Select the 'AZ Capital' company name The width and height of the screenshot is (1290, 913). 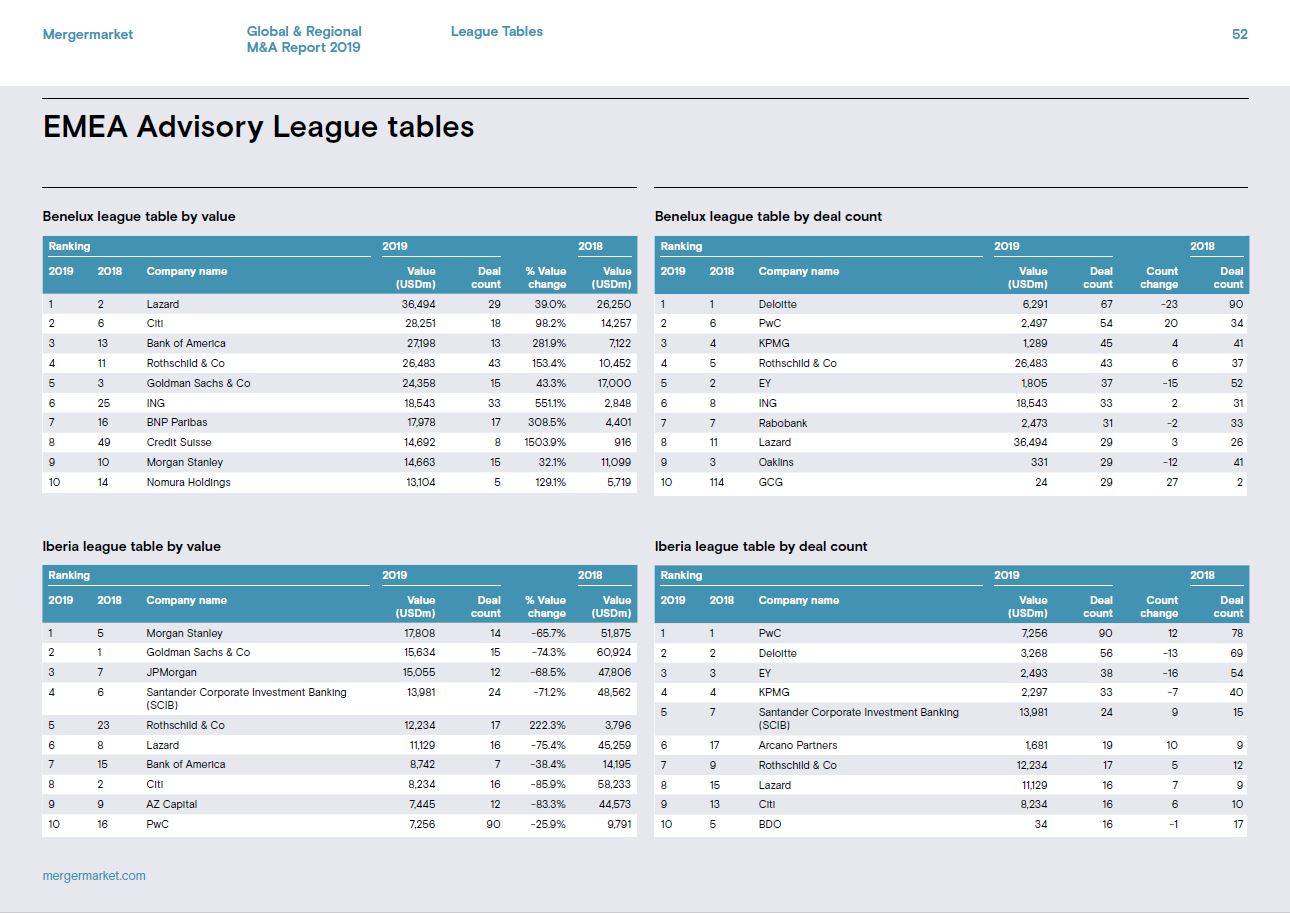(x=172, y=804)
